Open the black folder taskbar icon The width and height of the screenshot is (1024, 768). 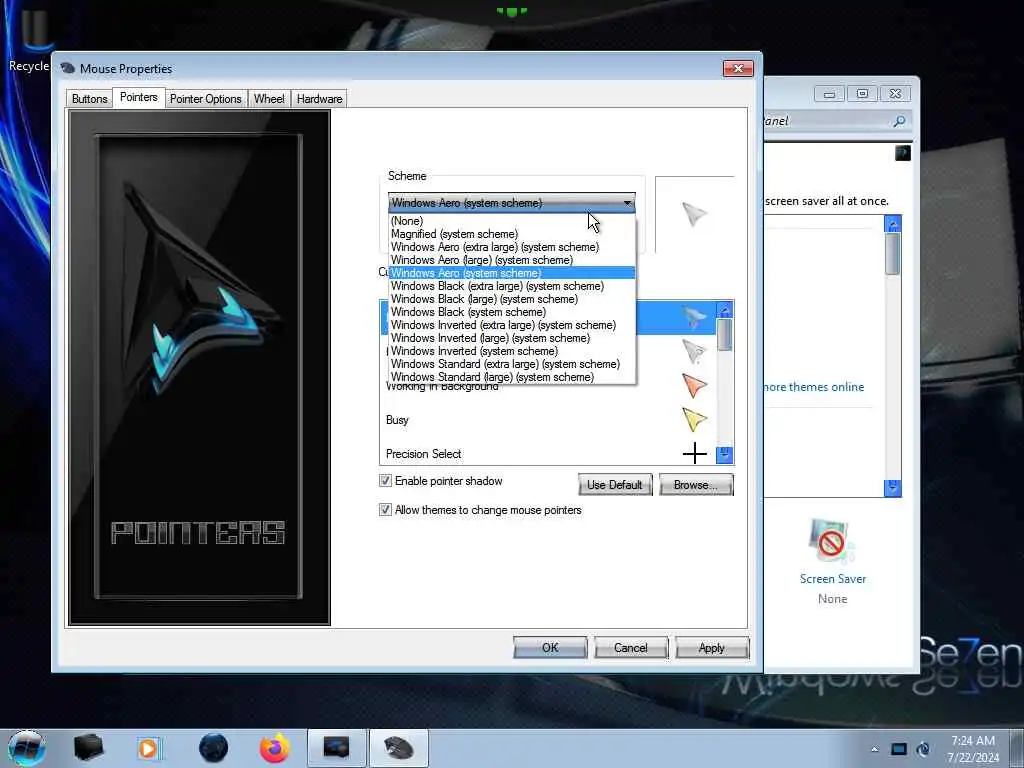tap(88, 748)
